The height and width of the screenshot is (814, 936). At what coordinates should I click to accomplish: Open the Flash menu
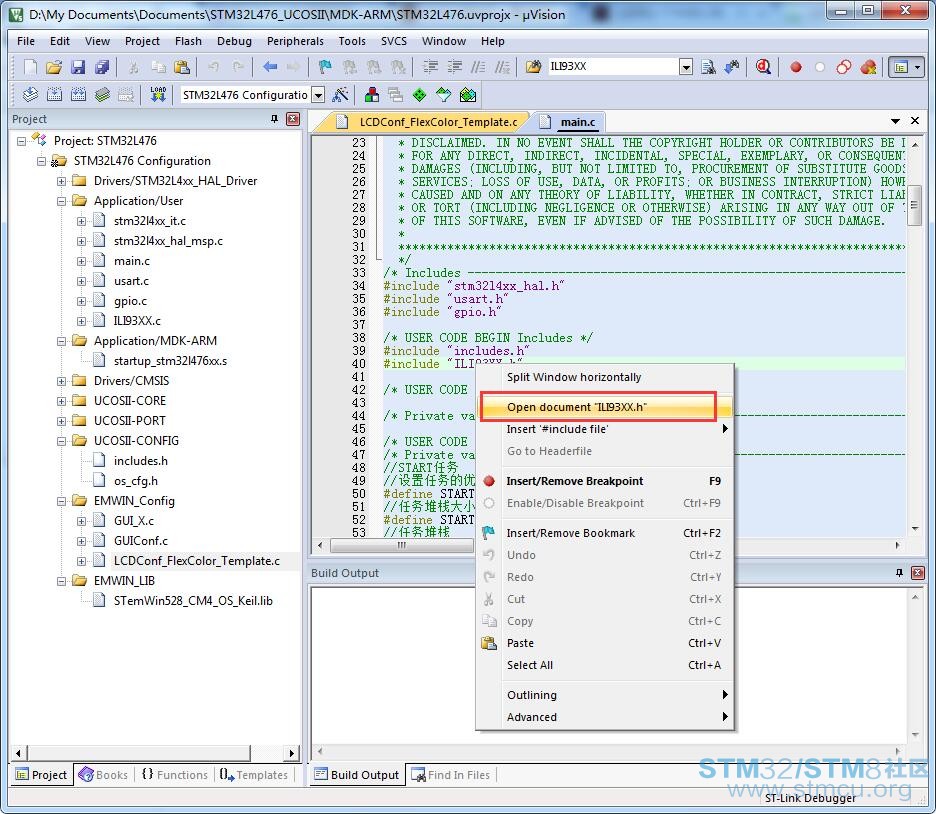(188, 41)
